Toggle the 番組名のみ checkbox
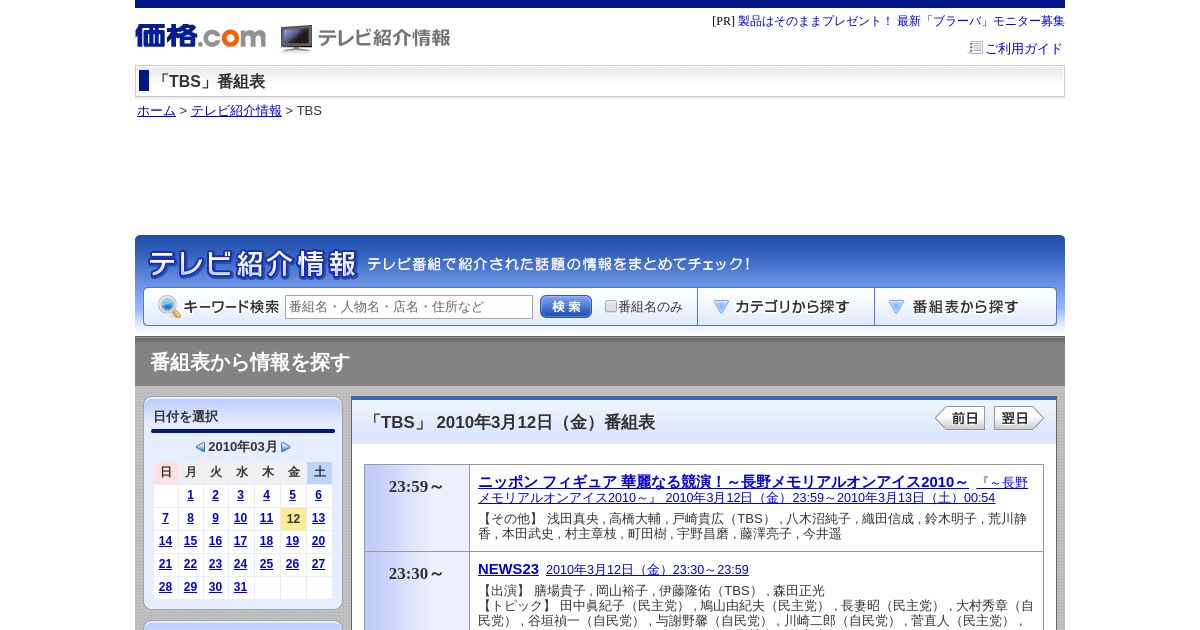The width and height of the screenshot is (1200, 630). pos(611,306)
